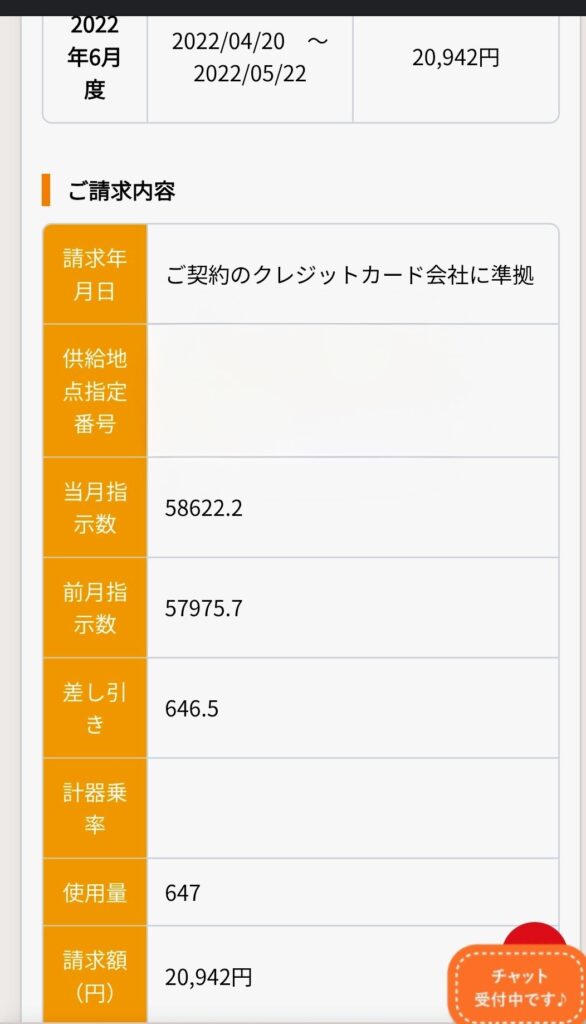Click the 57975.7 previous reading value

(203, 608)
